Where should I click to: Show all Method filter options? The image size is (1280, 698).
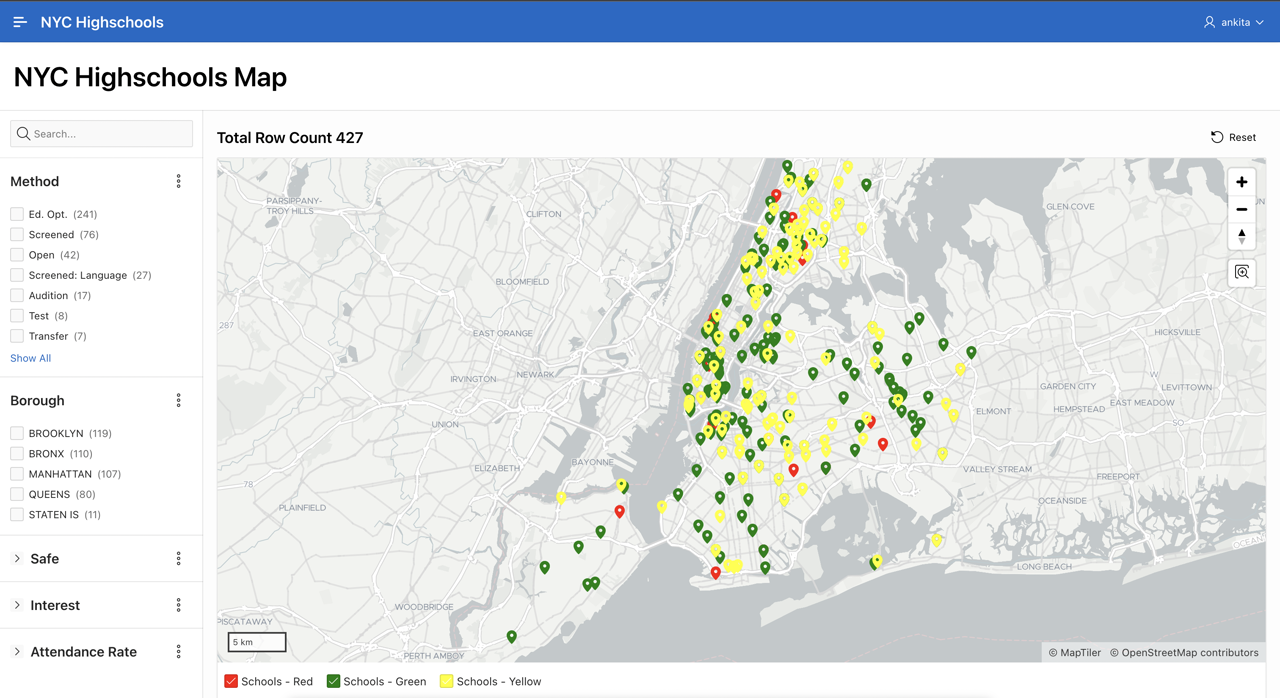coord(30,358)
